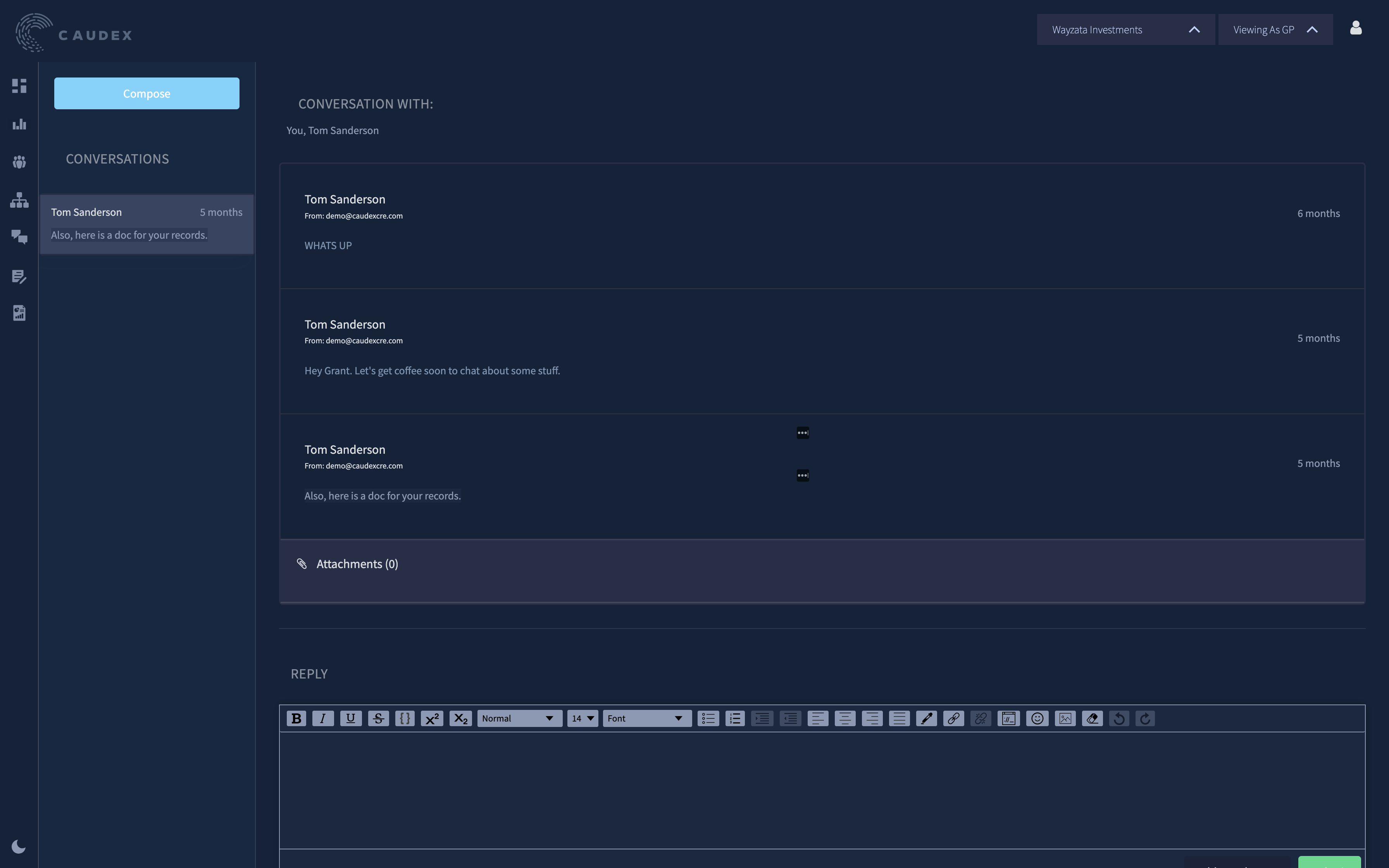
Task: Open the font size 14 dropdown
Action: pyautogui.click(x=582, y=718)
